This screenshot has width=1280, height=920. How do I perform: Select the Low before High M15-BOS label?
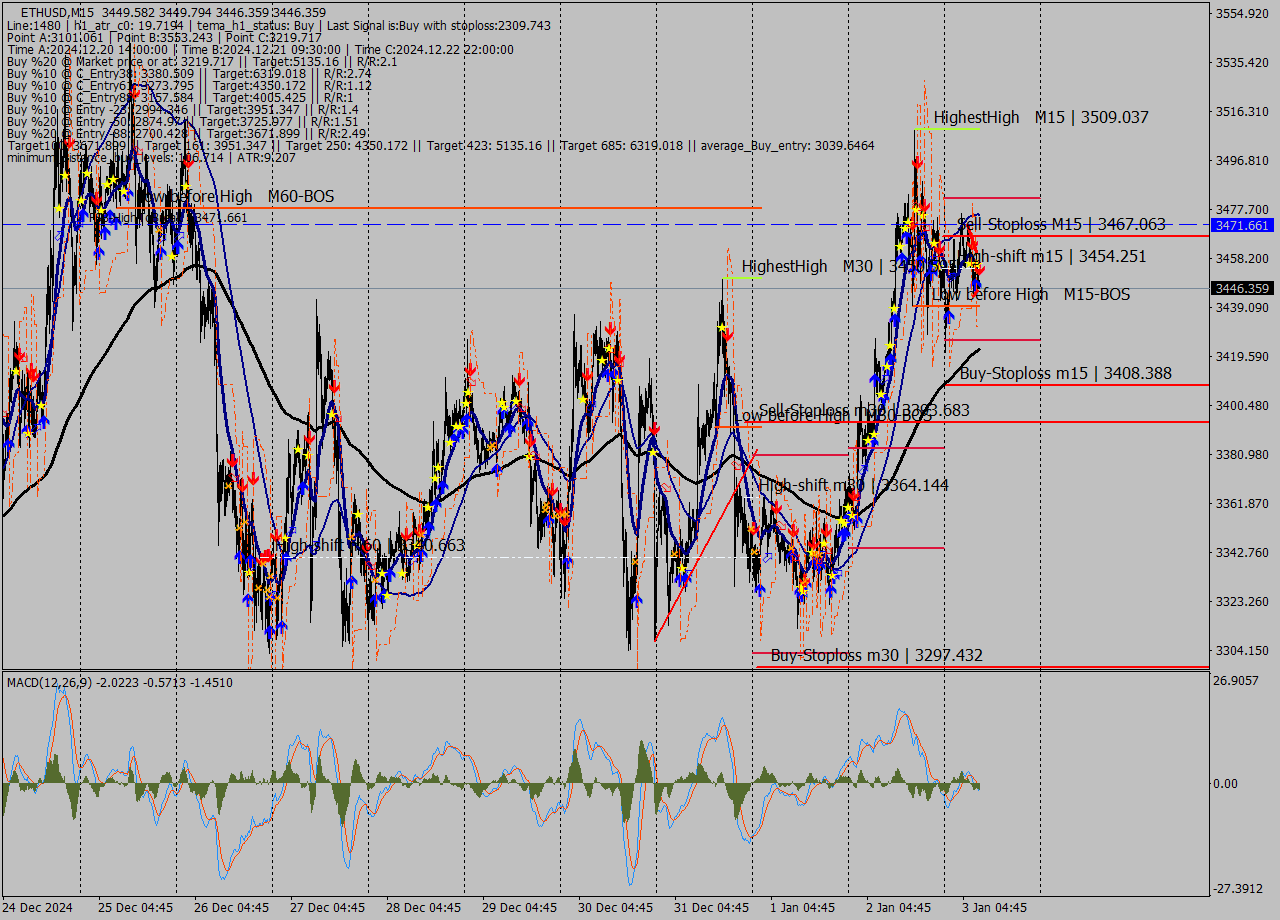1031,294
